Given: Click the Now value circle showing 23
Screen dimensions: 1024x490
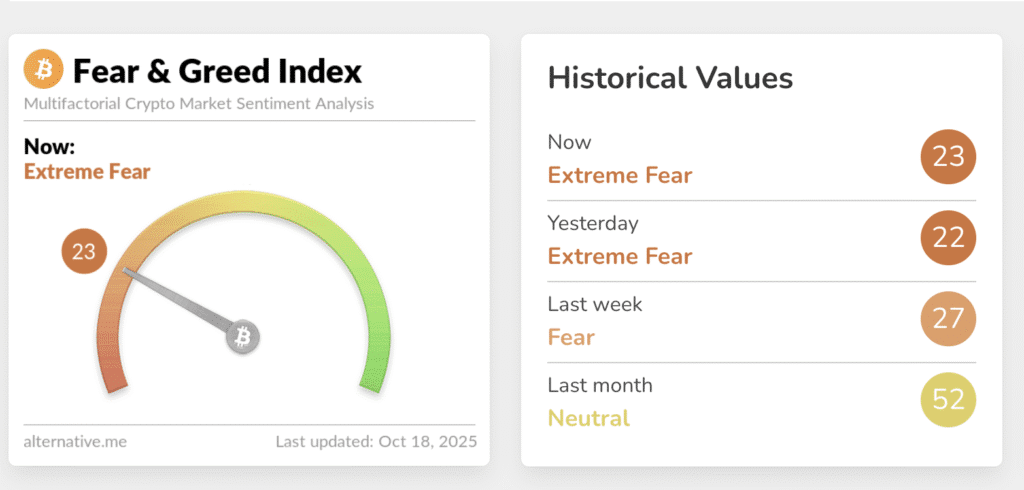Looking at the screenshot, I should click(947, 158).
